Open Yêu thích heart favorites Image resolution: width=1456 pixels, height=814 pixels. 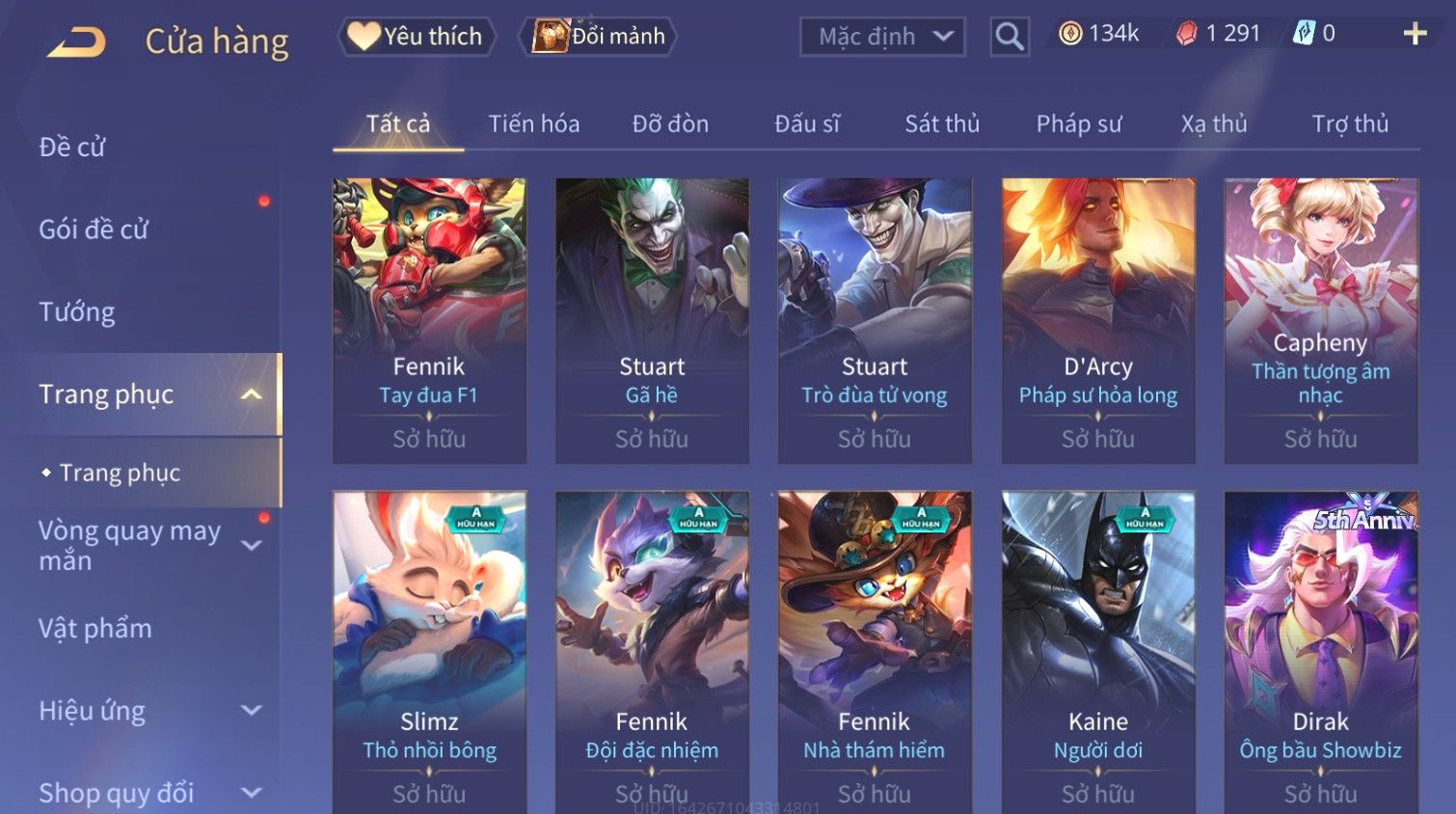pyautogui.click(x=416, y=37)
